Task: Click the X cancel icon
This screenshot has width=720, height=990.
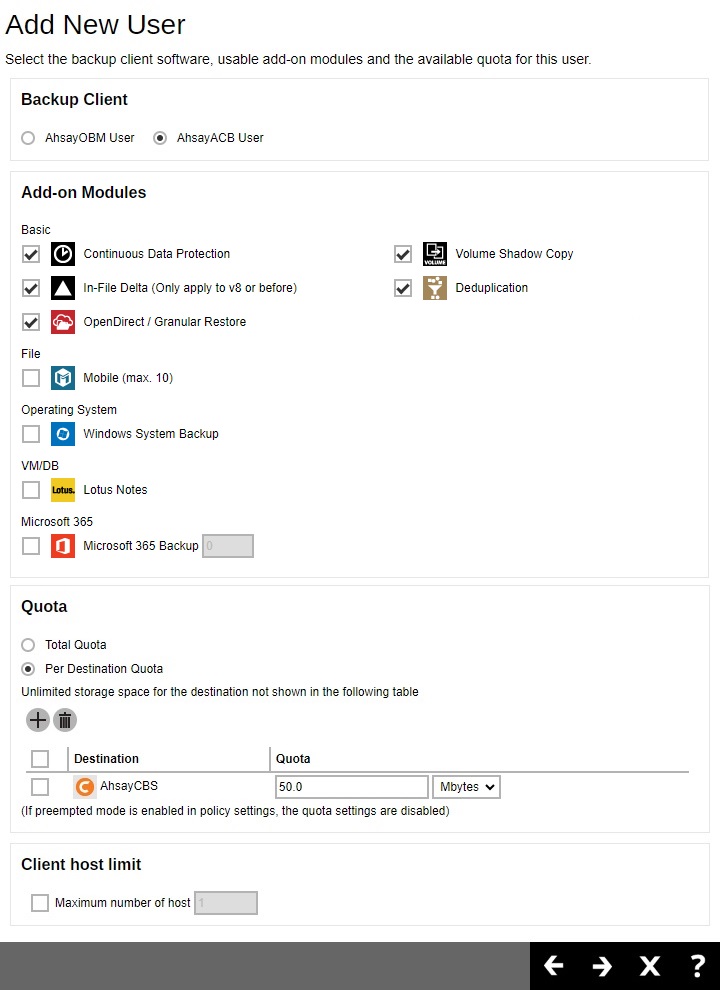Action: [650, 966]
